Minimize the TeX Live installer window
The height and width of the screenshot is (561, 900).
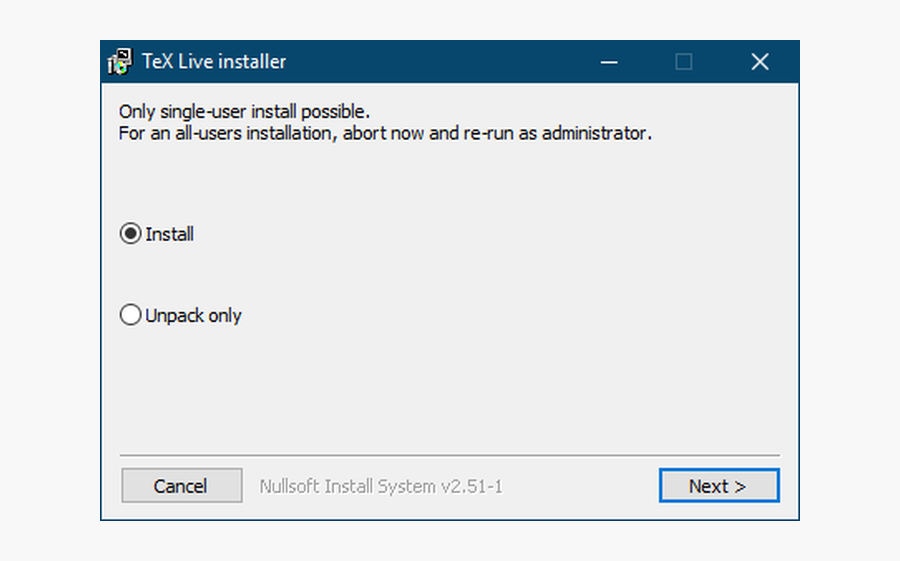click(609, 61)
